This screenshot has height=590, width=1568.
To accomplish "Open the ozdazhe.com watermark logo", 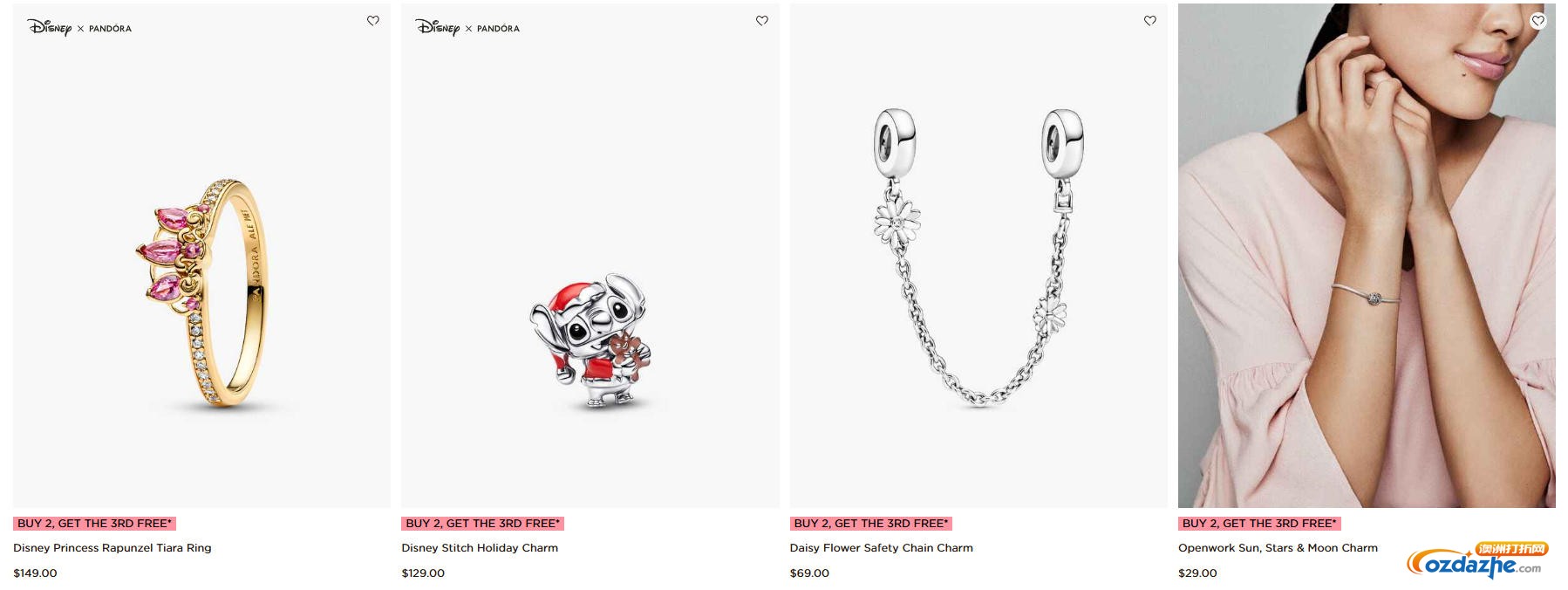I will tap(1476, 561).
